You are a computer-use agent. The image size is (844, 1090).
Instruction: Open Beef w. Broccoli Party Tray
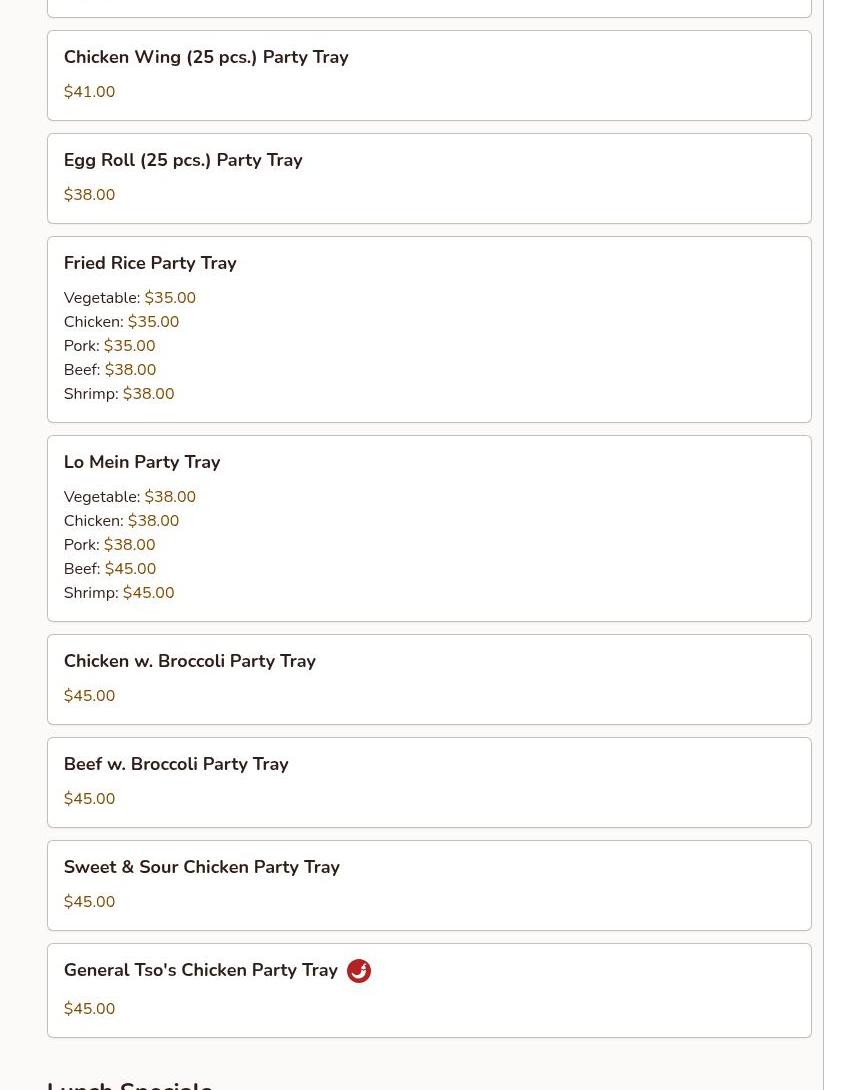click(x=176, y=765)
